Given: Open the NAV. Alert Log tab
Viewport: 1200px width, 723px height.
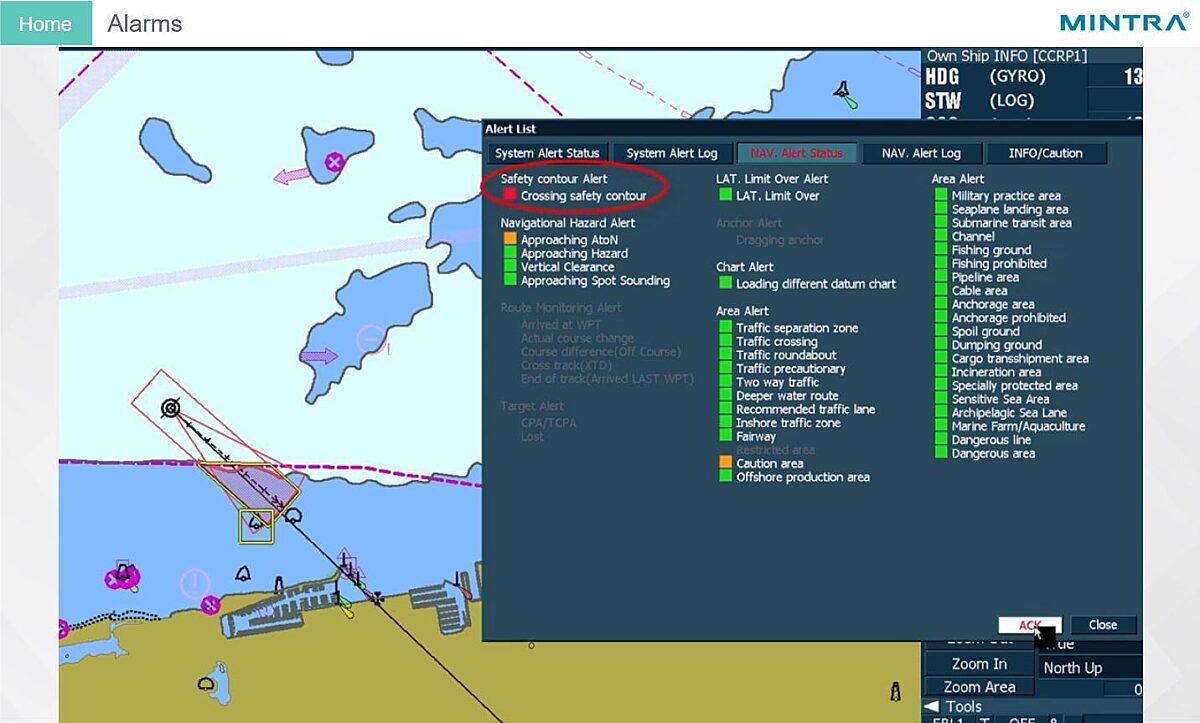Looking at the screenshot, I should [x=921, y=153].
